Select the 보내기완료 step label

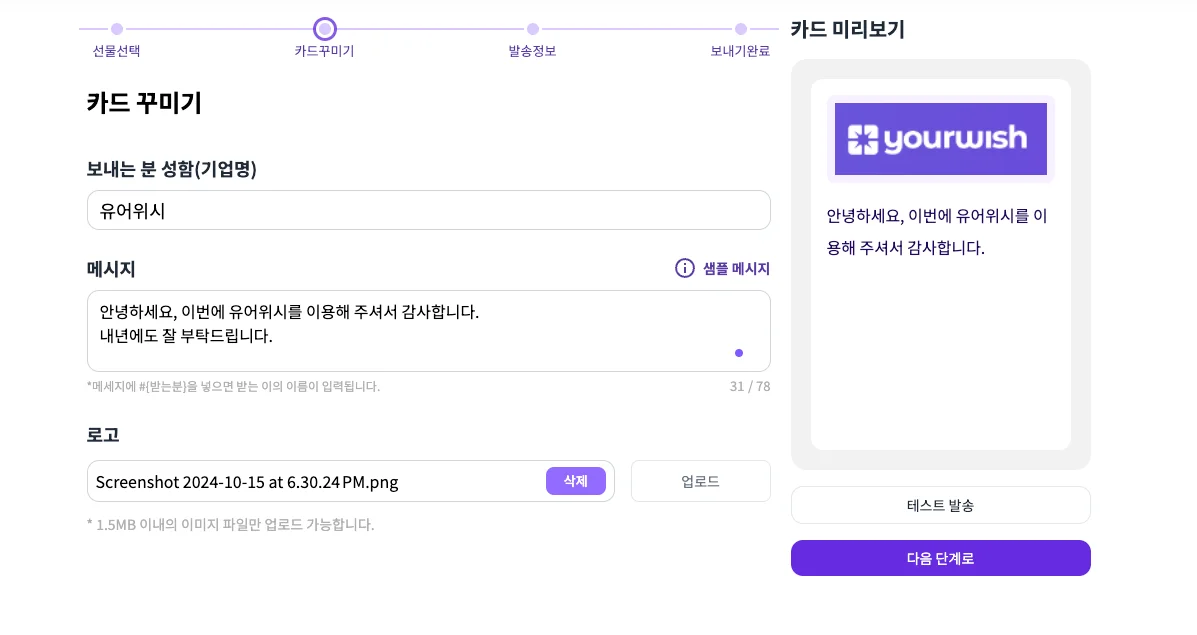point(739,51)
